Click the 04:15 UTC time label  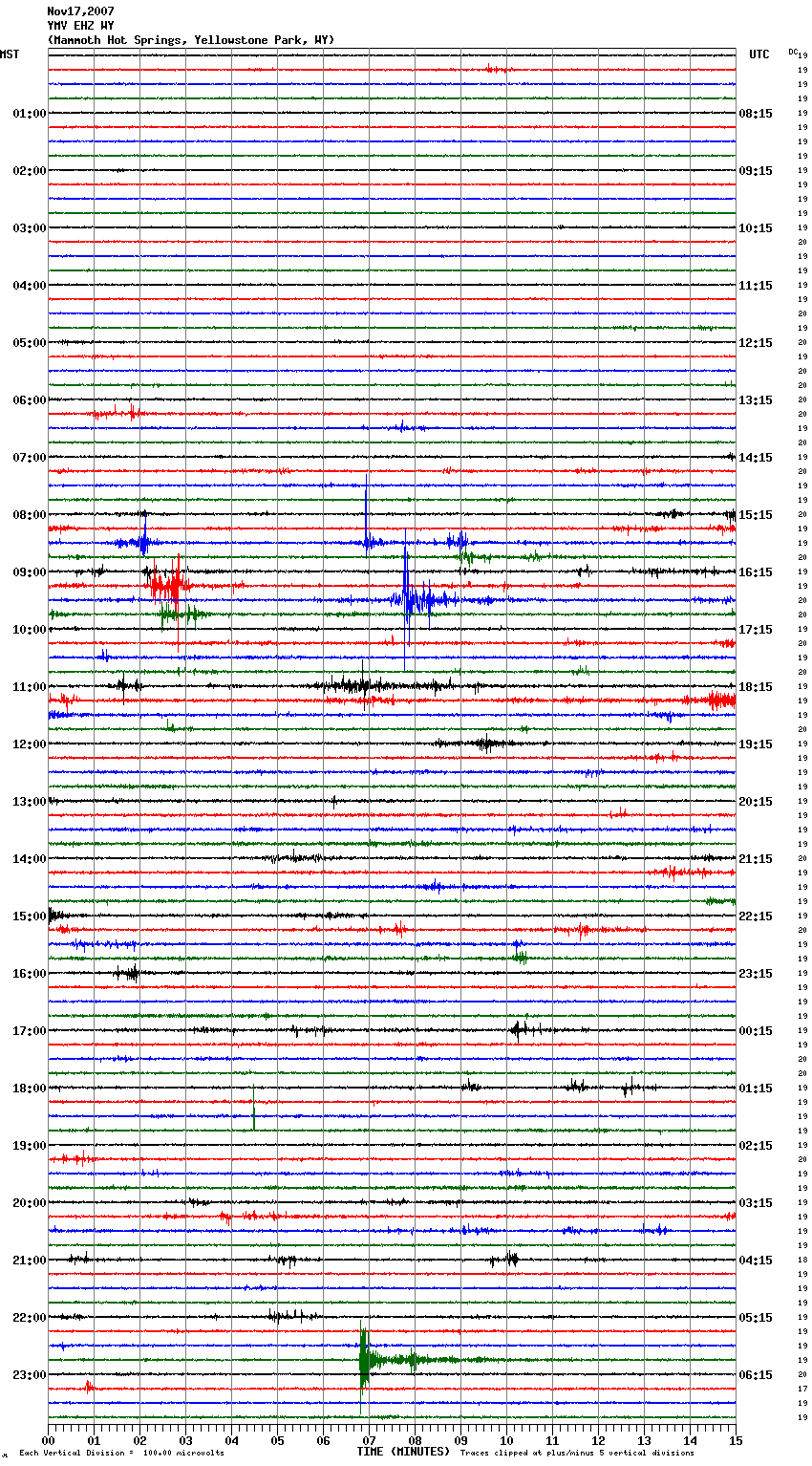(x=756, y=1261)
